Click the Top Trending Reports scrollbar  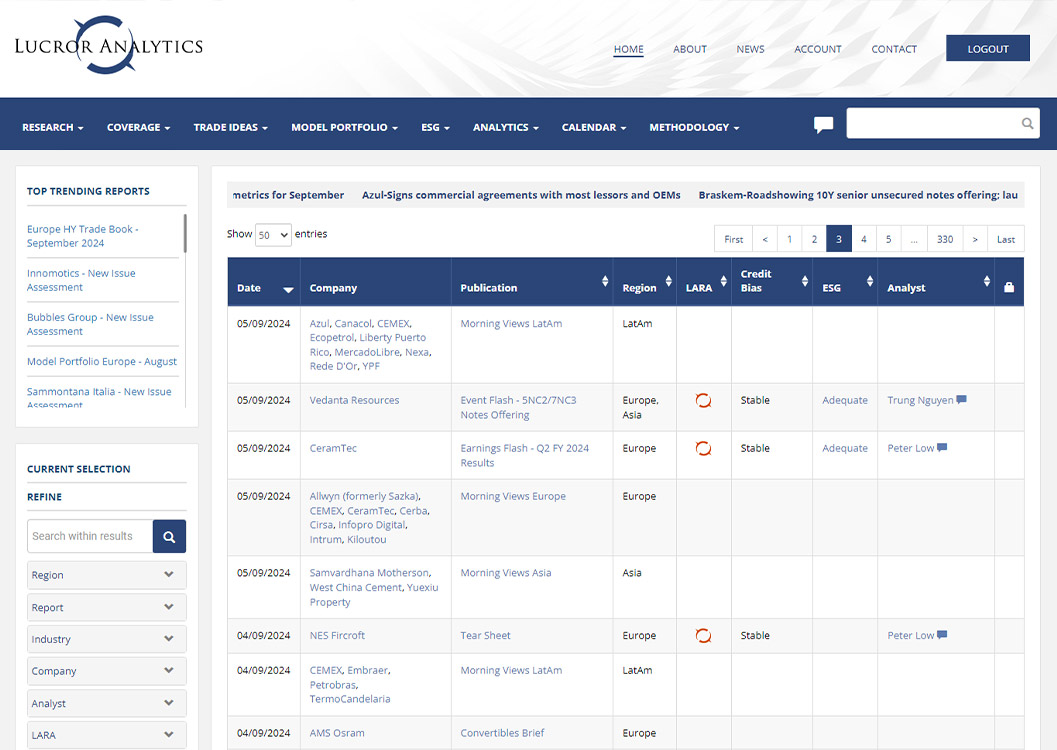click(x=185, y=234)
